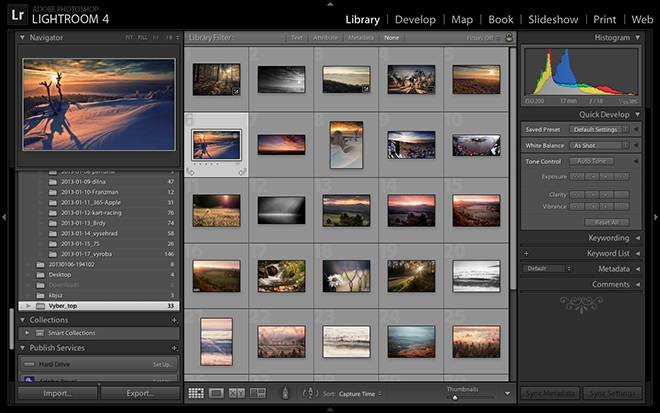
Task: Switch to the Develop module
Action: coord(415,19)
